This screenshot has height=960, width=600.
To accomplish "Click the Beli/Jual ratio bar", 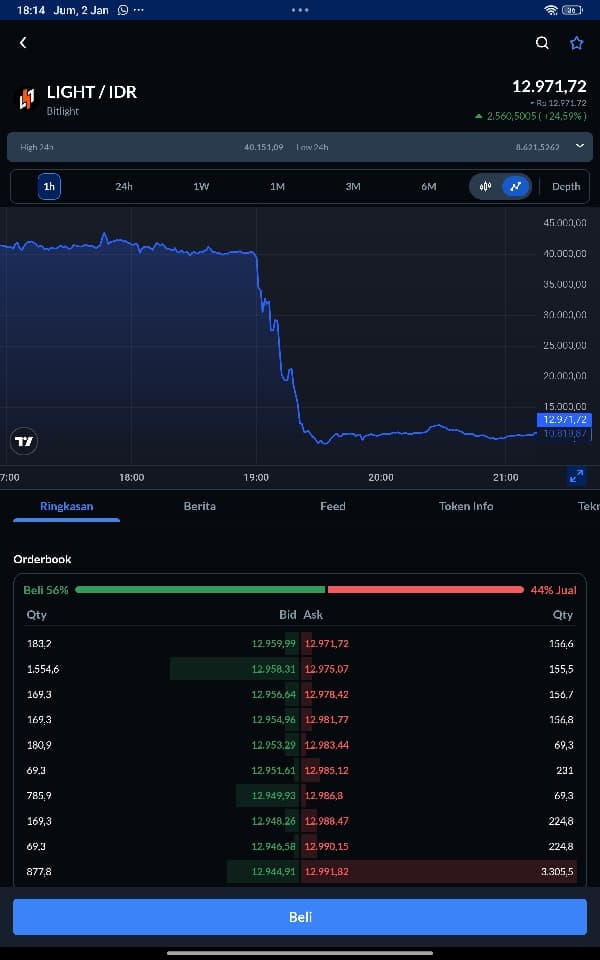I will (300, 590).
